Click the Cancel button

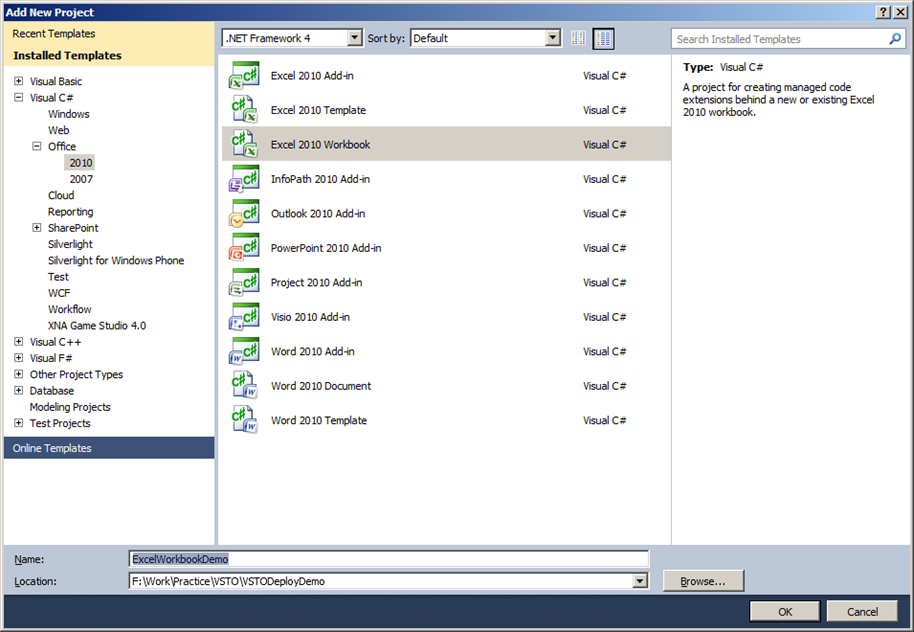pos(862,612)
